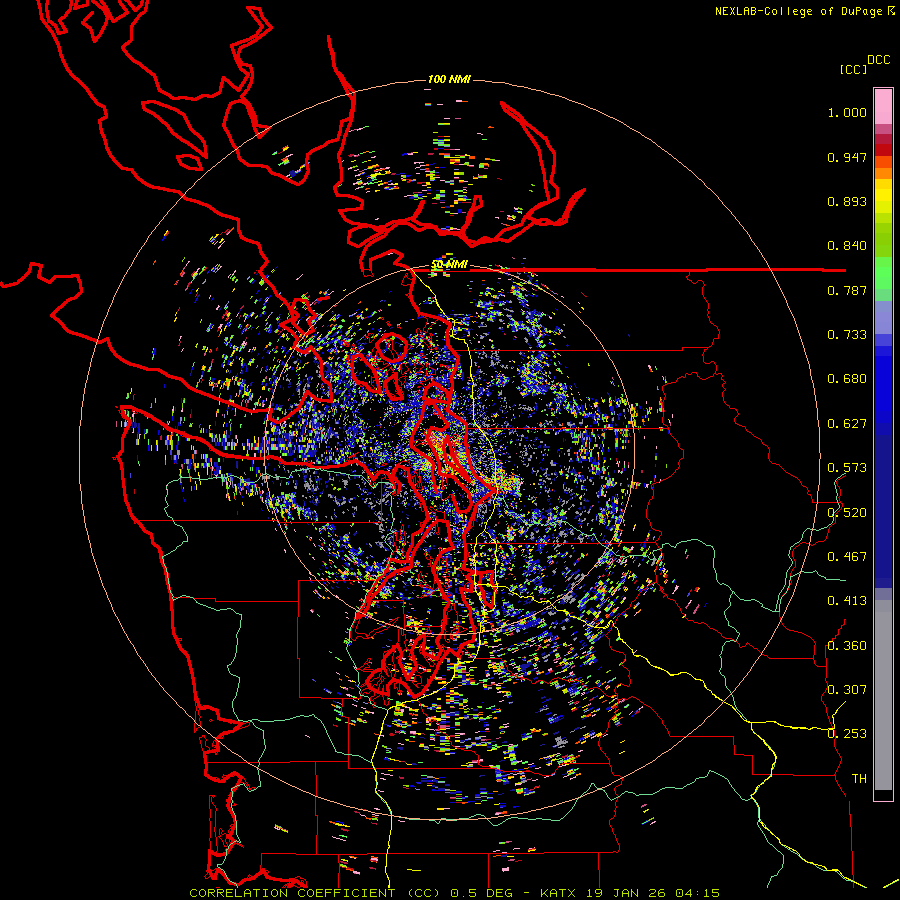This screenshot has width=900, height=900.
Task: Click the 0.413 legend value
Action: pos(847,601)
